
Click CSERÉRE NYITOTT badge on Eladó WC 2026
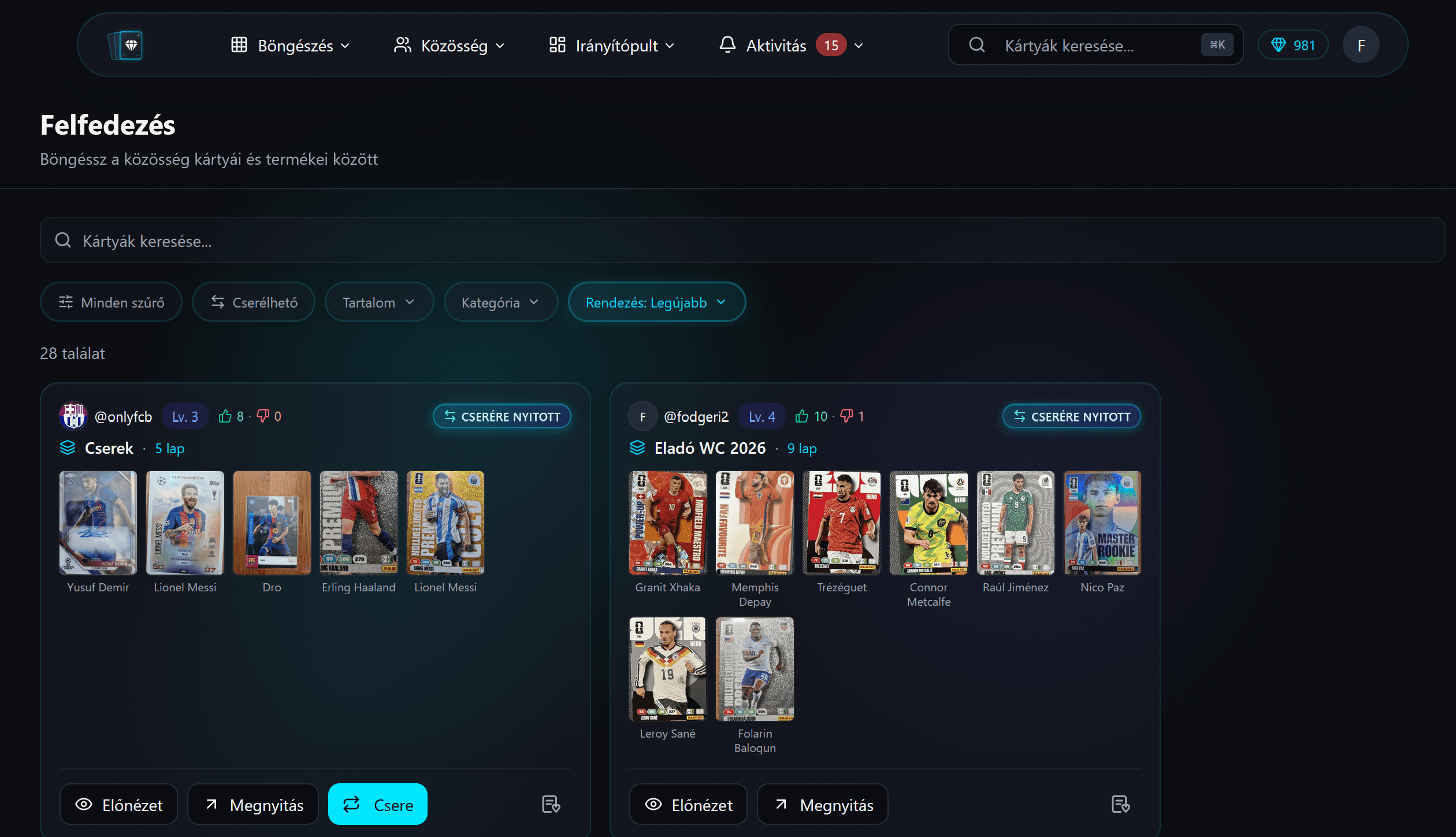(1071, 416)
